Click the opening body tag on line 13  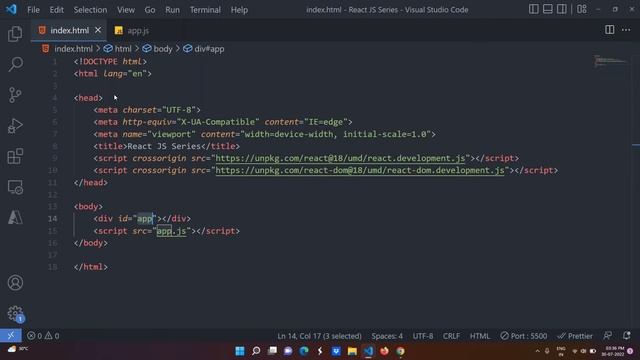[x=88, y=207]
